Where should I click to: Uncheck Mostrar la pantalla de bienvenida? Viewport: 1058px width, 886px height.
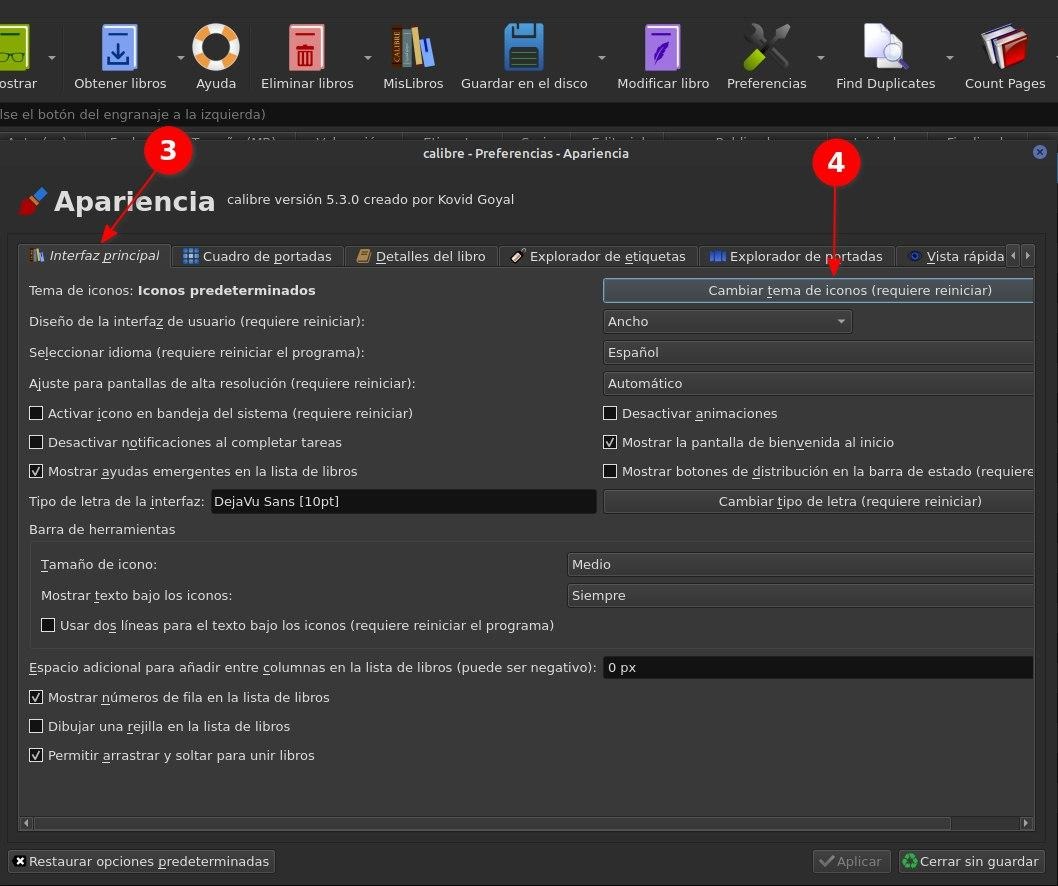tap(610, 442)
